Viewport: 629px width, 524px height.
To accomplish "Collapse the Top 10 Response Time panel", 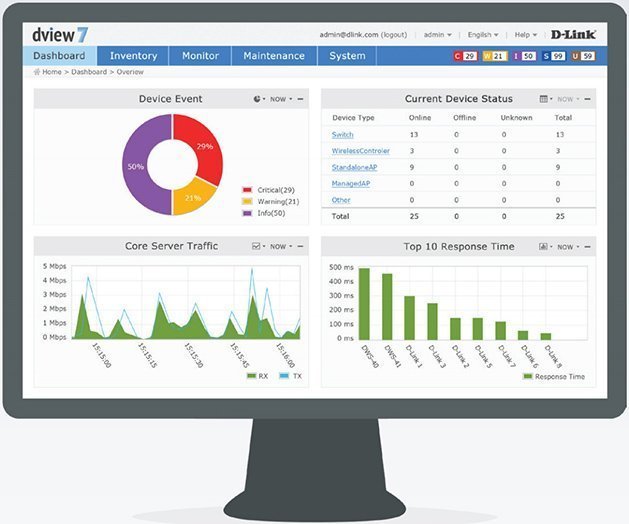I will 588,247.
